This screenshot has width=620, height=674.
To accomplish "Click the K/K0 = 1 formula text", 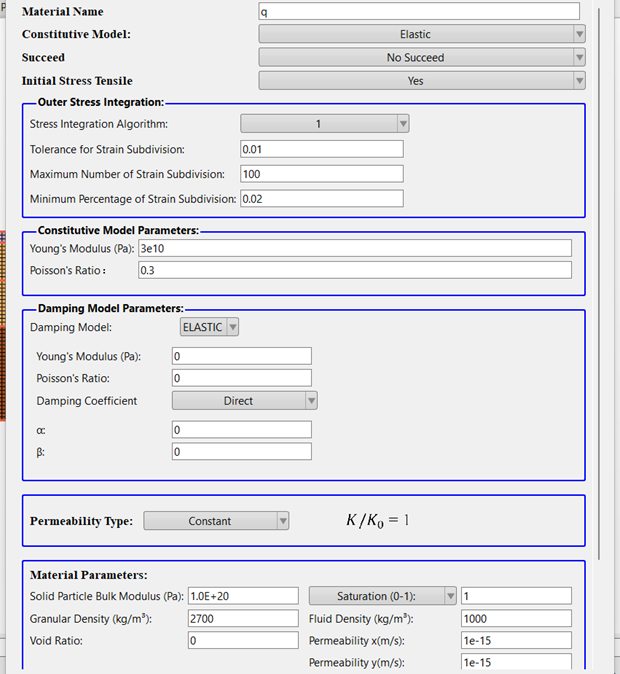I will tap(378, 521).
